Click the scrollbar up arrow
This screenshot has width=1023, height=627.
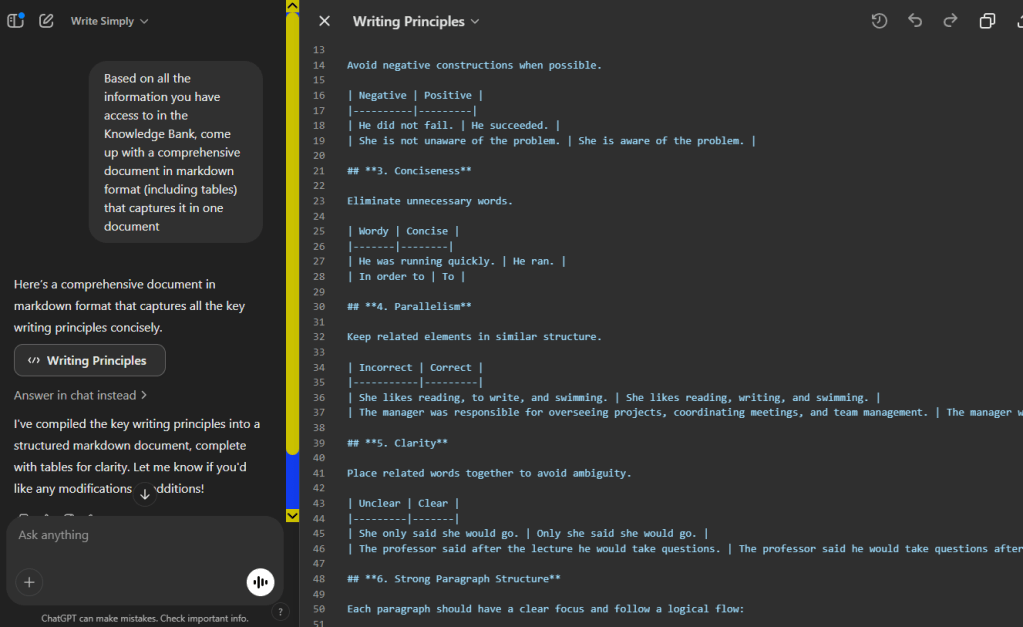tap(291, 6)
